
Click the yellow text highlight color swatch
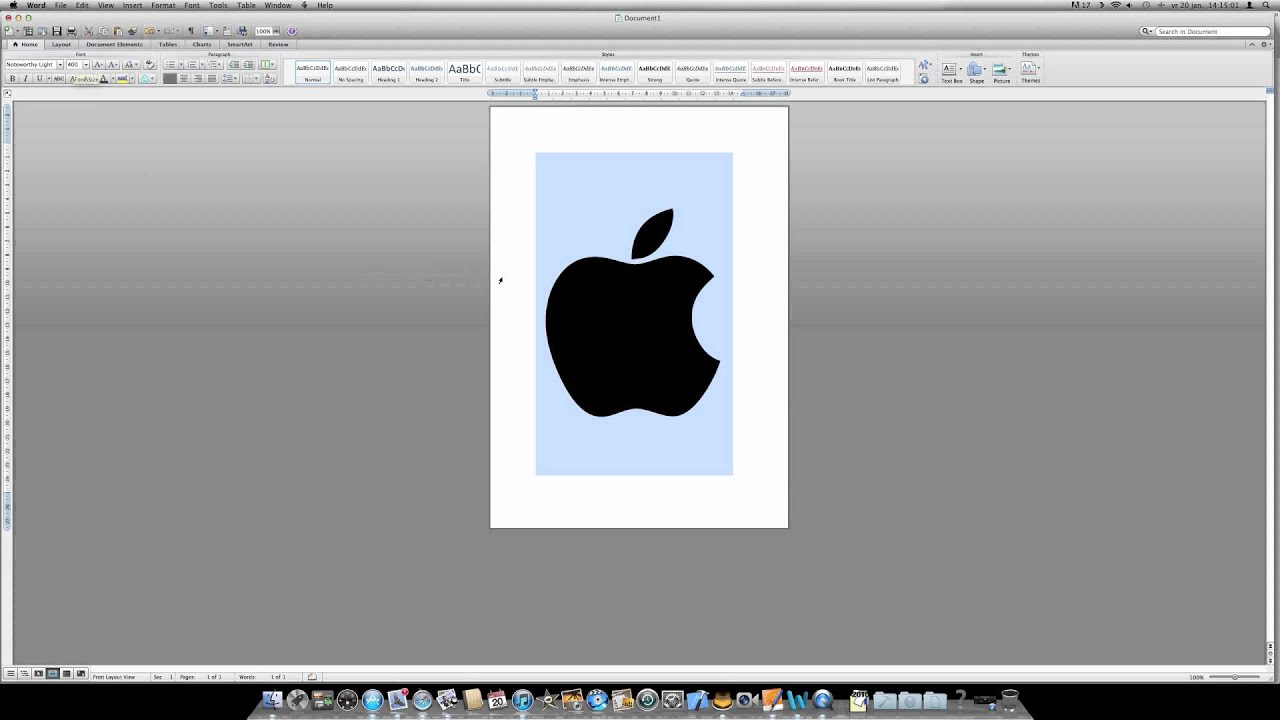point(122,78)
